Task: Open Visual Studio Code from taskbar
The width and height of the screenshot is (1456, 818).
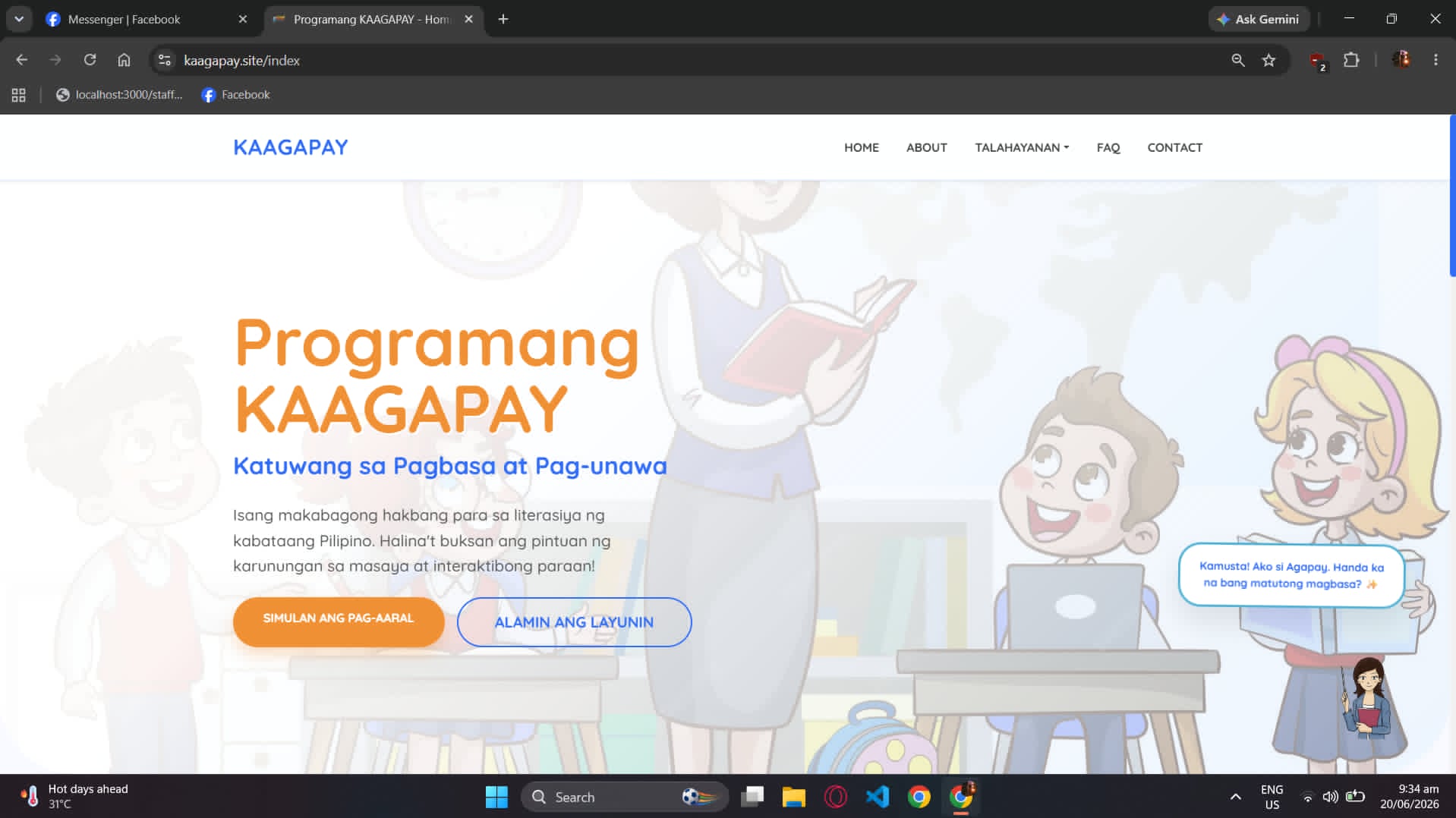Action: 877,797
